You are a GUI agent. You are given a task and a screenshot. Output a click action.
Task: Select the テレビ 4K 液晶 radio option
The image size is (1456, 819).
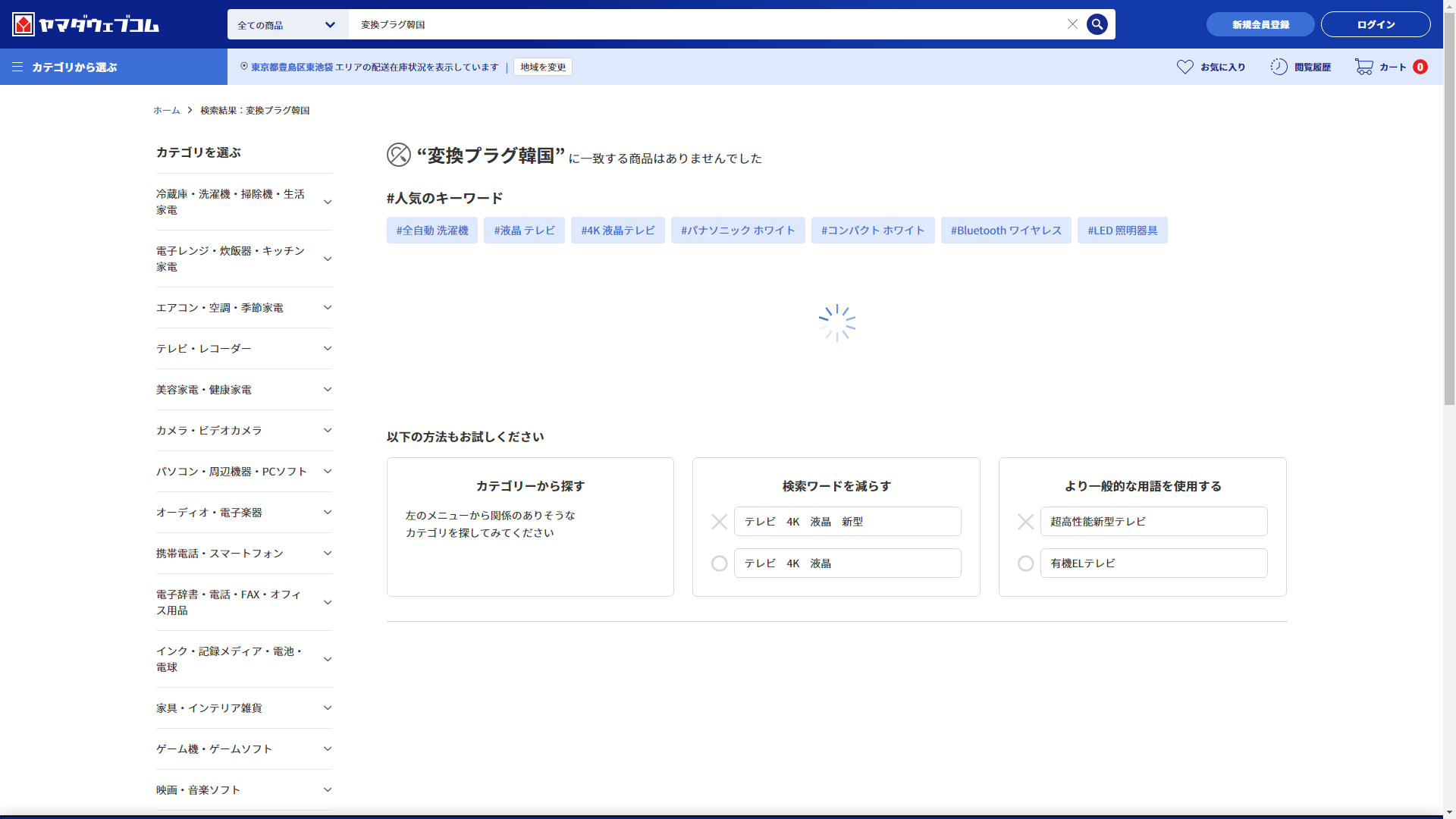point(719,563)
